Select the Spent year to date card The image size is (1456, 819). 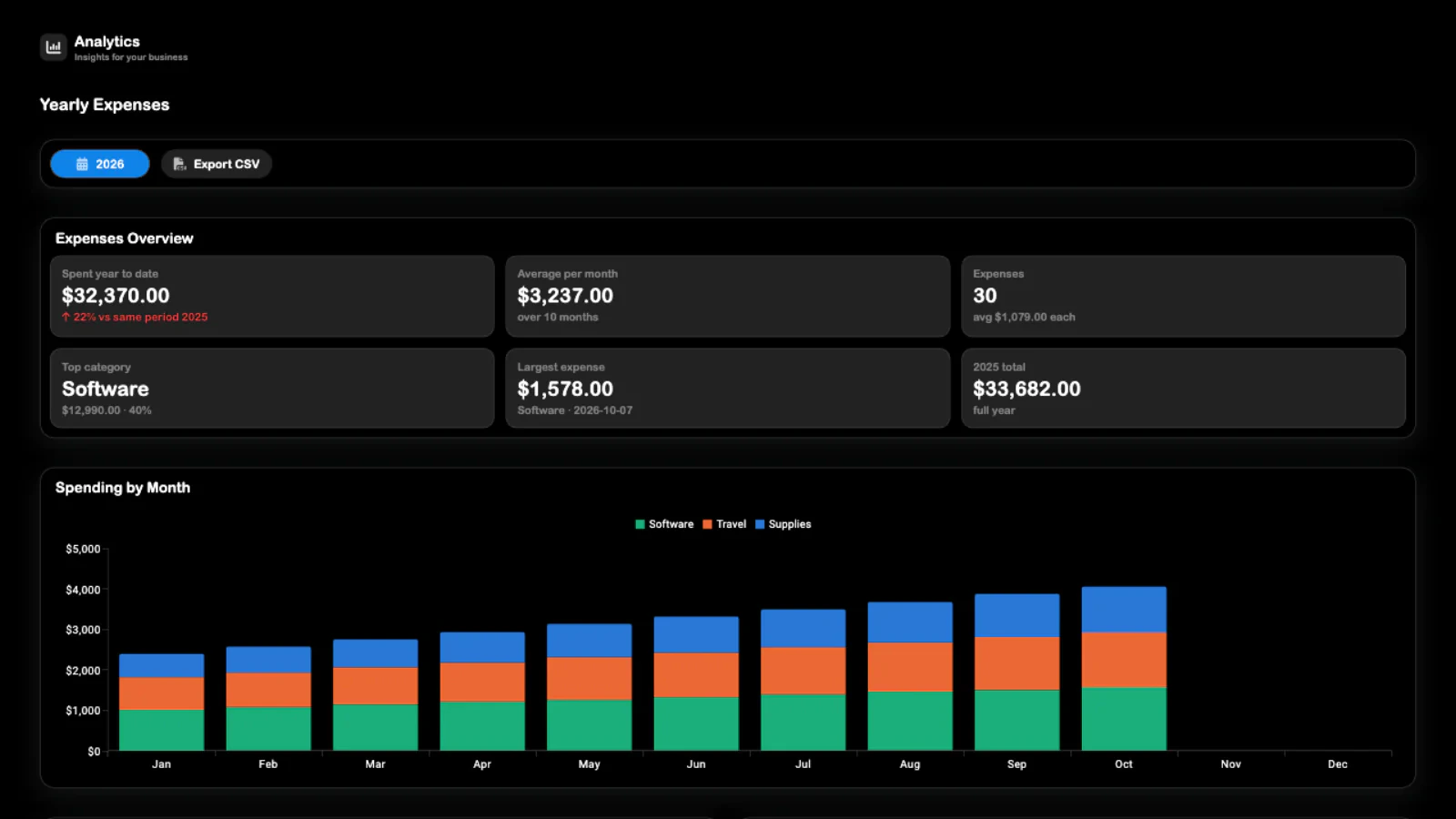pos(272,296)
